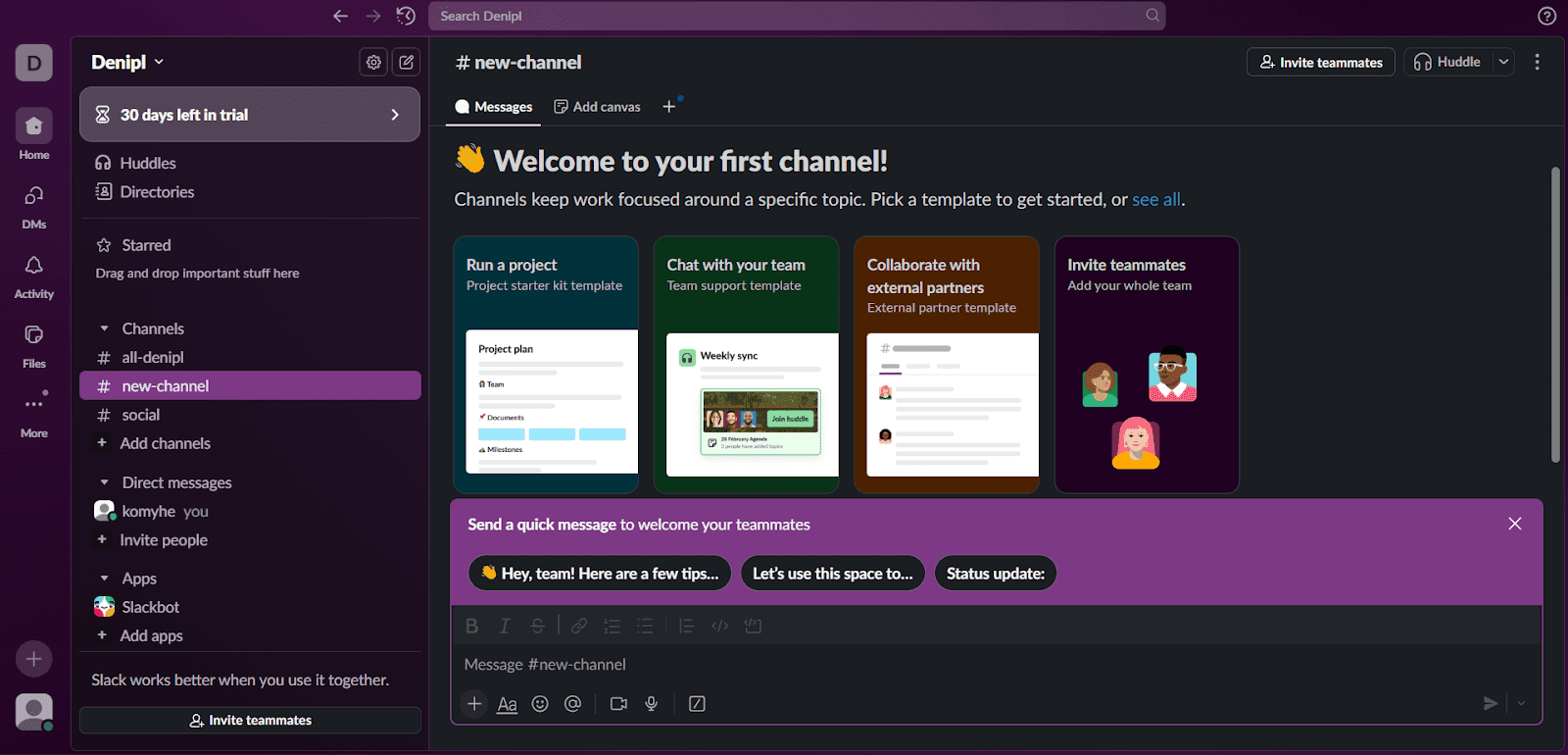Open the history clock icon
Image resolution: width=1568 pixels, height=755 pixels.
tap(406, 16)
